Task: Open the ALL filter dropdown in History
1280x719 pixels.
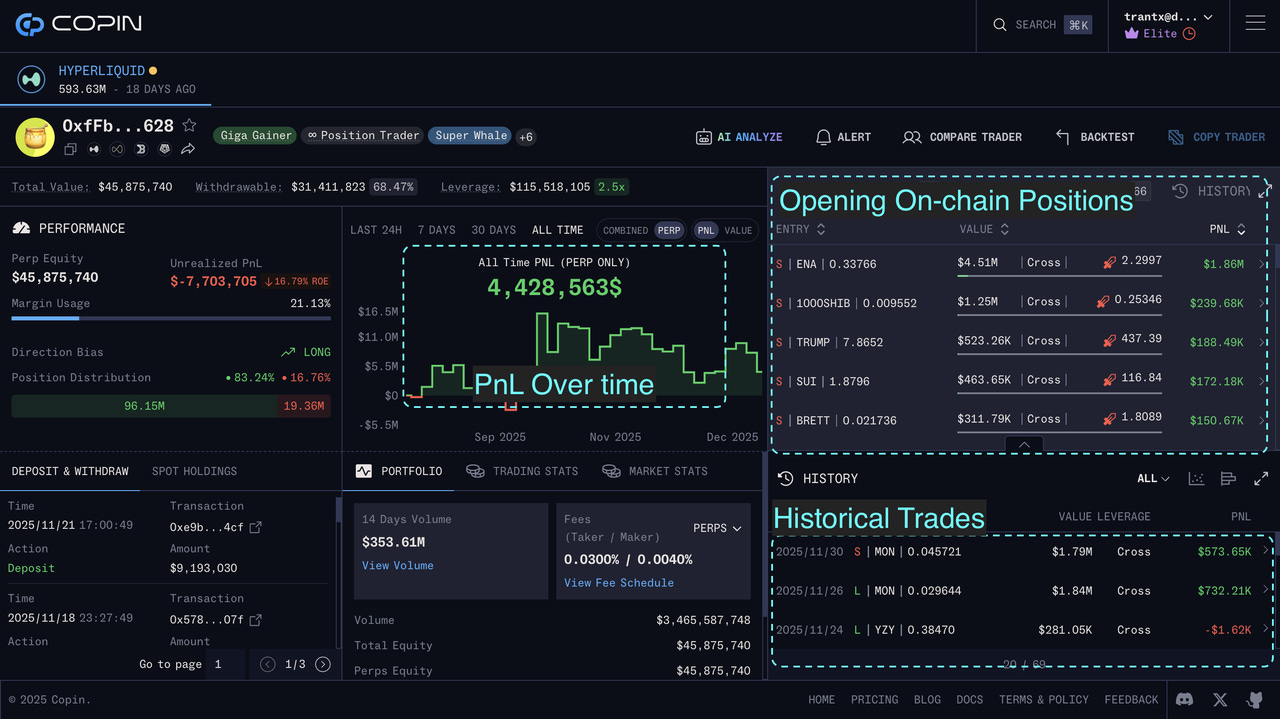Action: click(1153, 479)
